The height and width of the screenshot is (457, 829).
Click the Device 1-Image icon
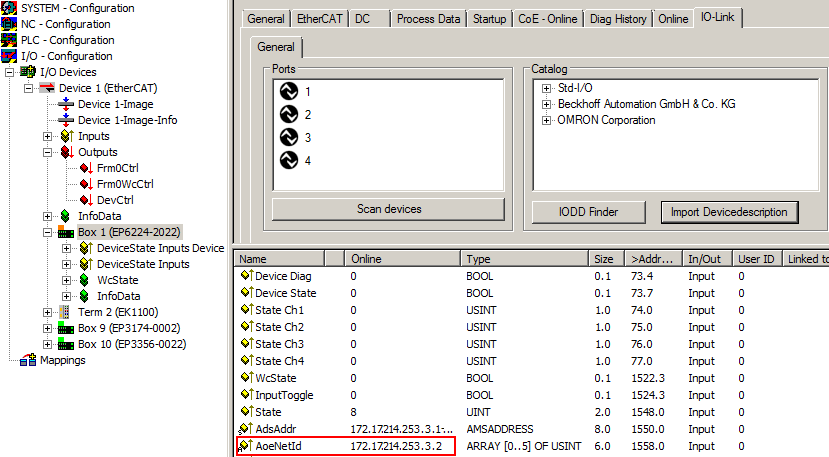tap(66, 104)
